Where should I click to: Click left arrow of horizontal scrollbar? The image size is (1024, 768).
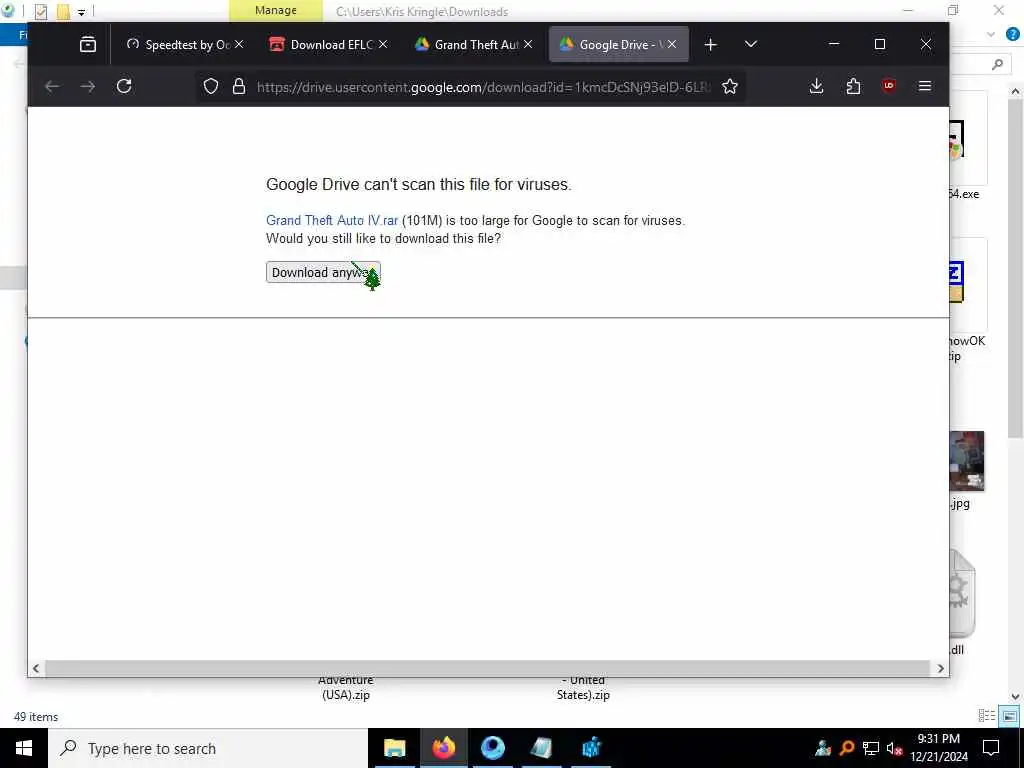coord(36,668)
